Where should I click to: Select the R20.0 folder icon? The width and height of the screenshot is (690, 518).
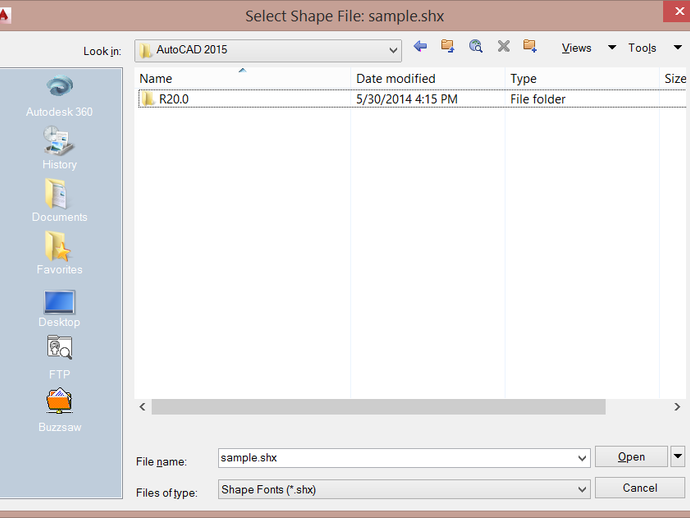pyautogui.click(x=148, y=99)
